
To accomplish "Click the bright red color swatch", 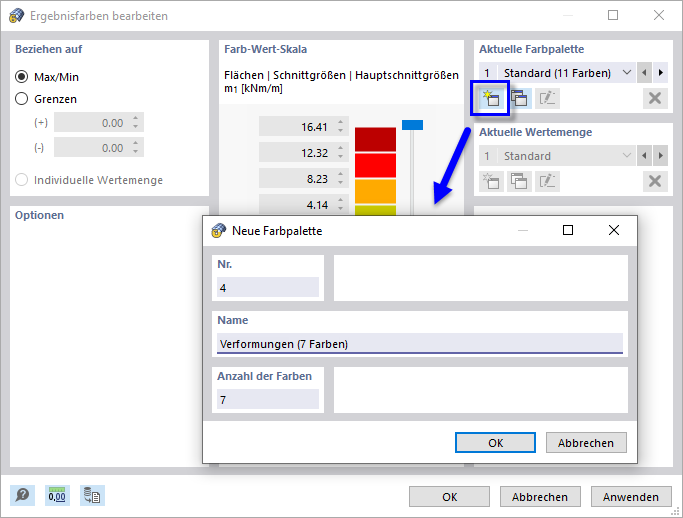I will pos(375,166).
